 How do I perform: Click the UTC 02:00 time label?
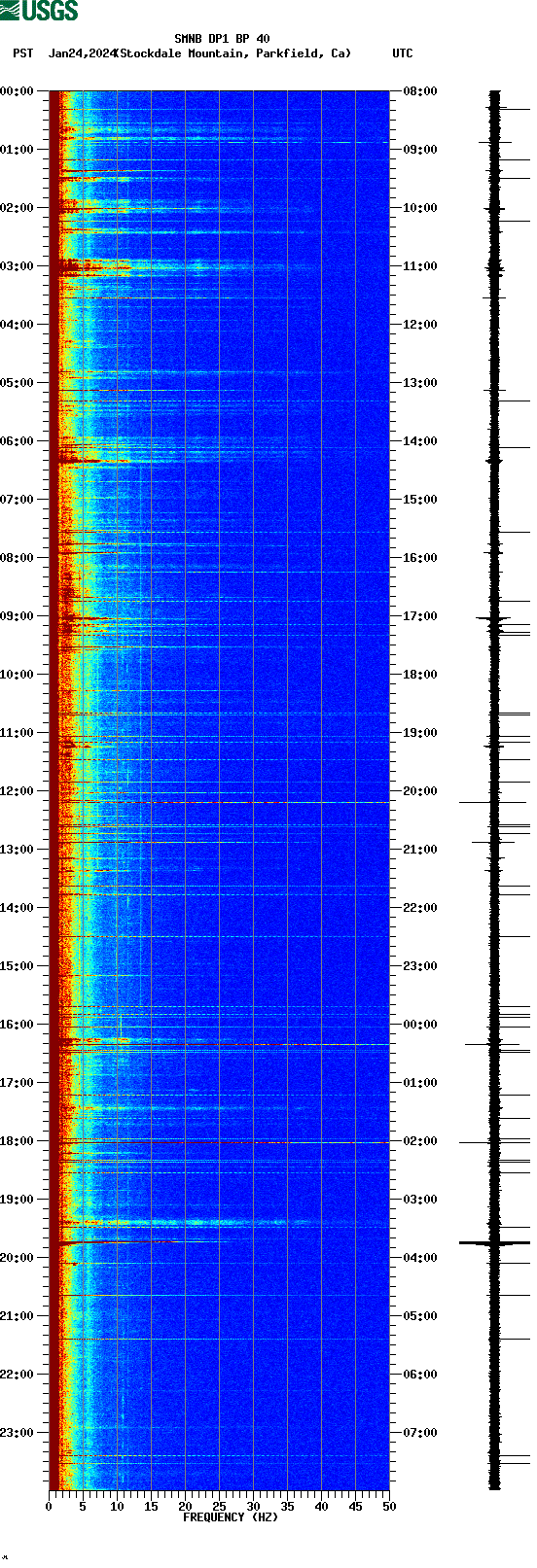[420, 1141]
